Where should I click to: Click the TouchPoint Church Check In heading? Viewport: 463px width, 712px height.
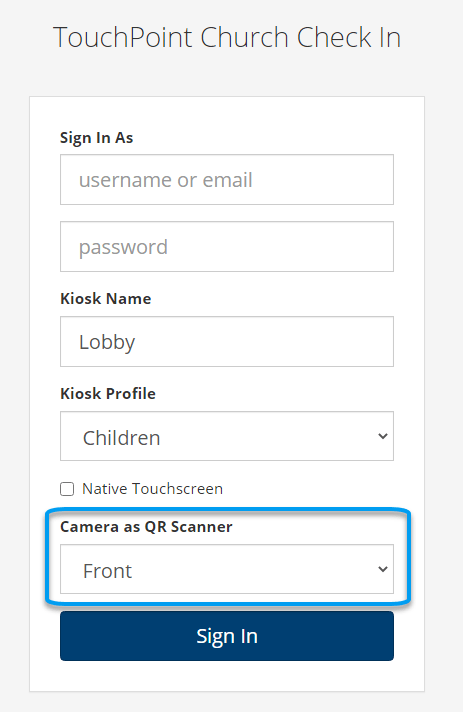pyautogui.click(x=227, y=37)
